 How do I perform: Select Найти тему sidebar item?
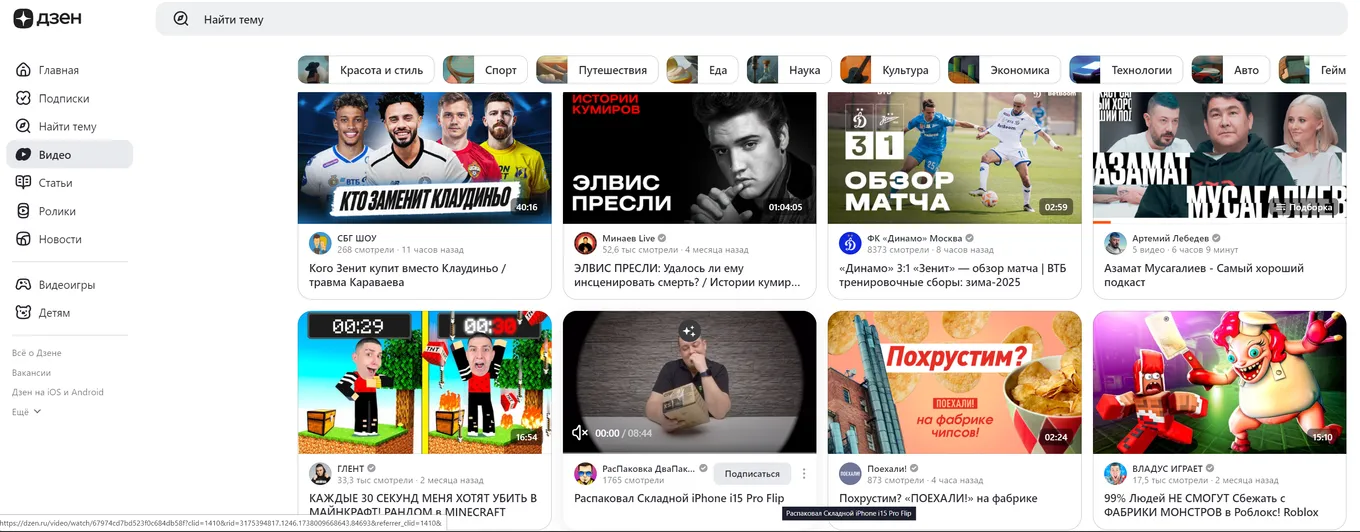[68, 126]
